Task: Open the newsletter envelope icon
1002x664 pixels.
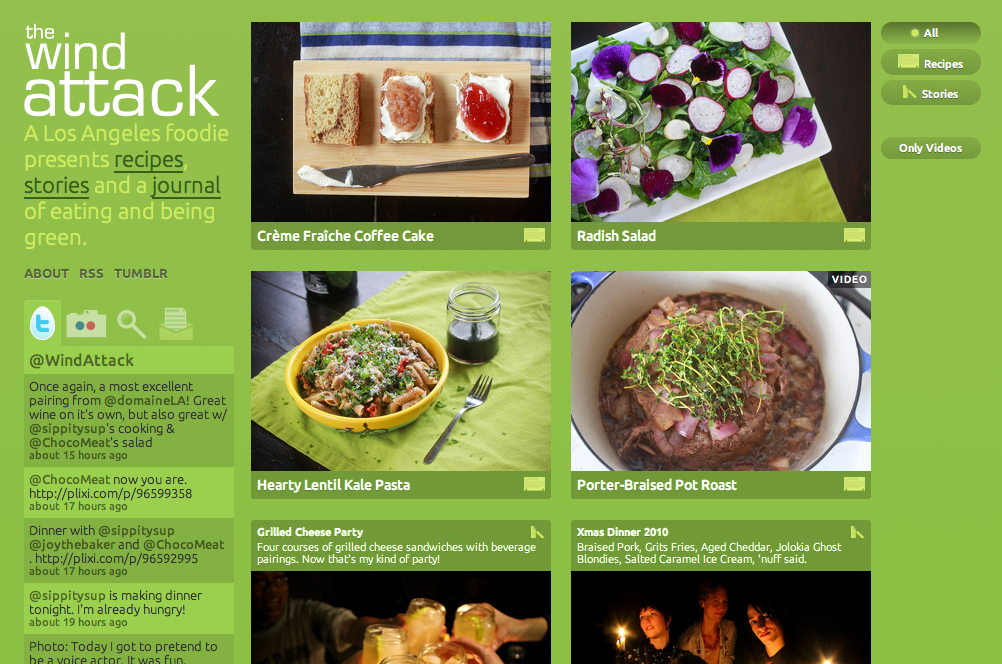Action: point(176,323)
